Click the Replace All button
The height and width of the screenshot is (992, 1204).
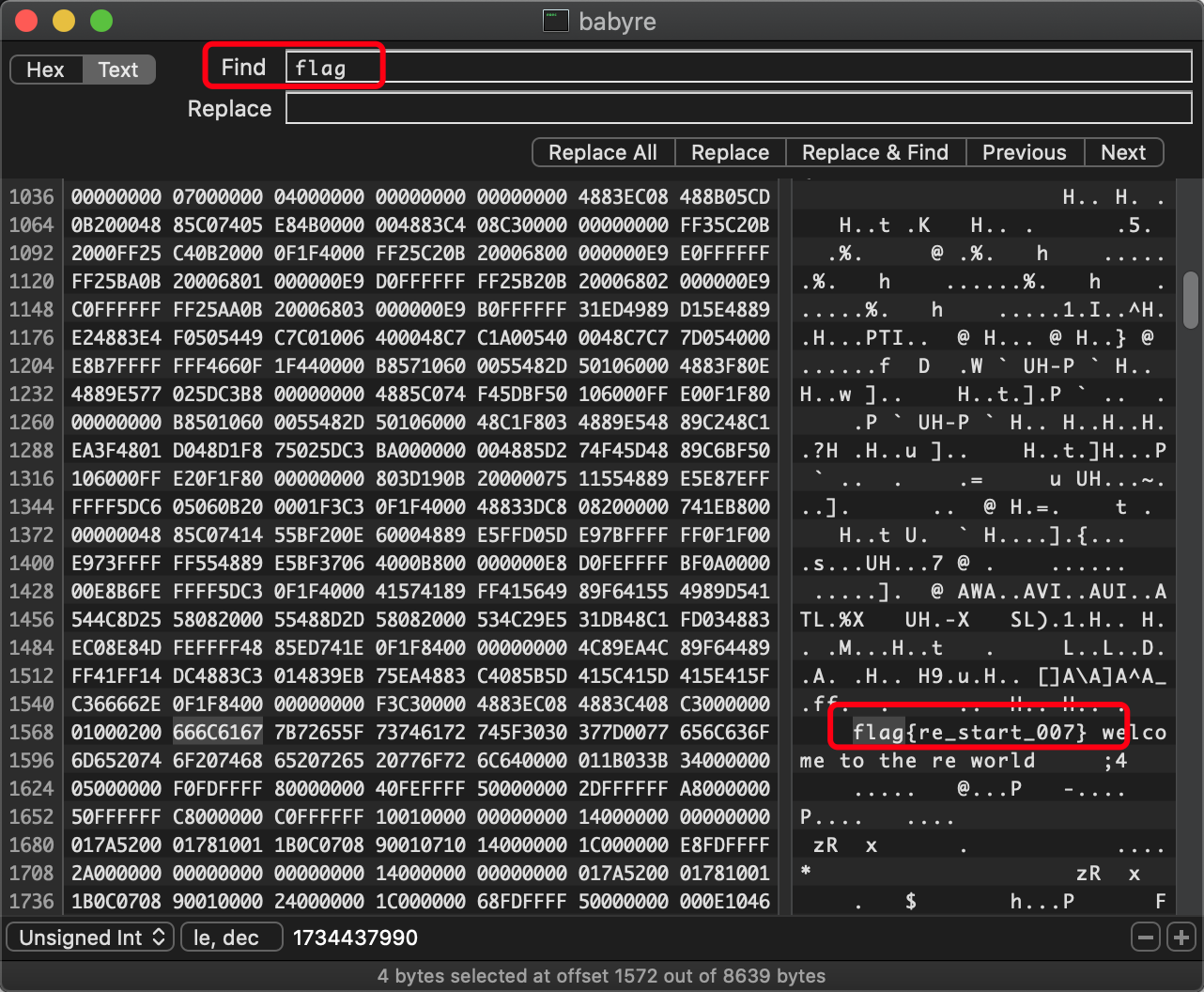pyautogui.click(x=603, y=152)
